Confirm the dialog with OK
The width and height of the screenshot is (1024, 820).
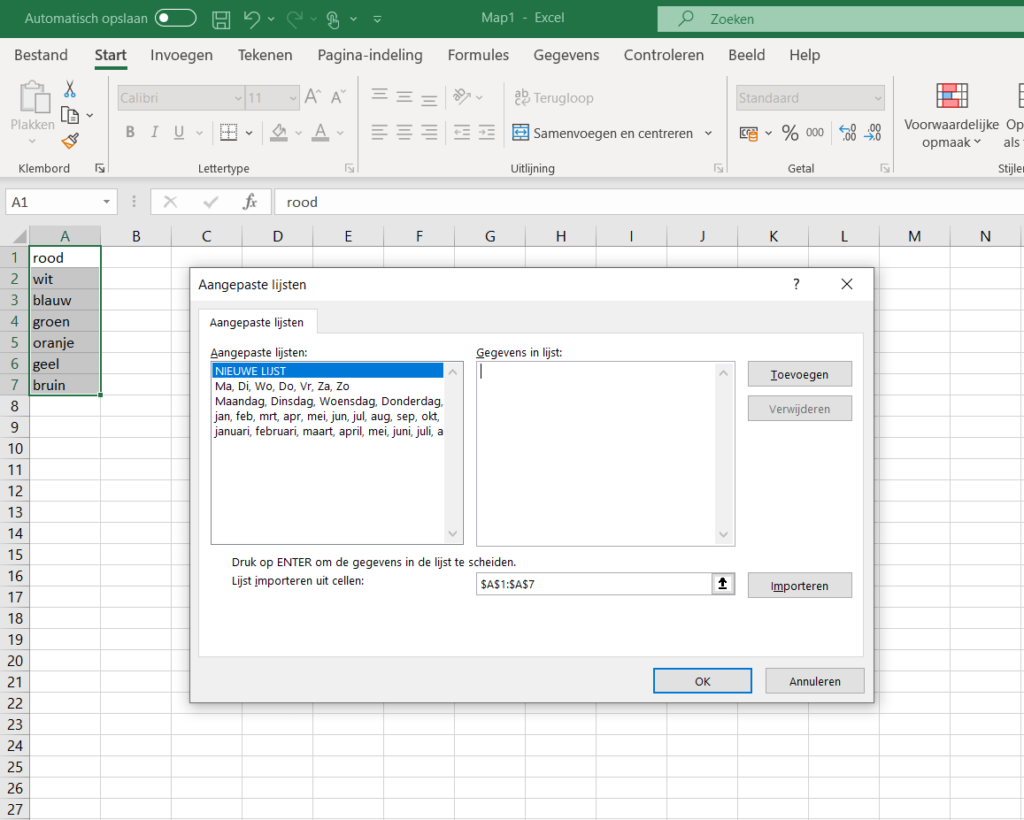[x=702, y=681]
